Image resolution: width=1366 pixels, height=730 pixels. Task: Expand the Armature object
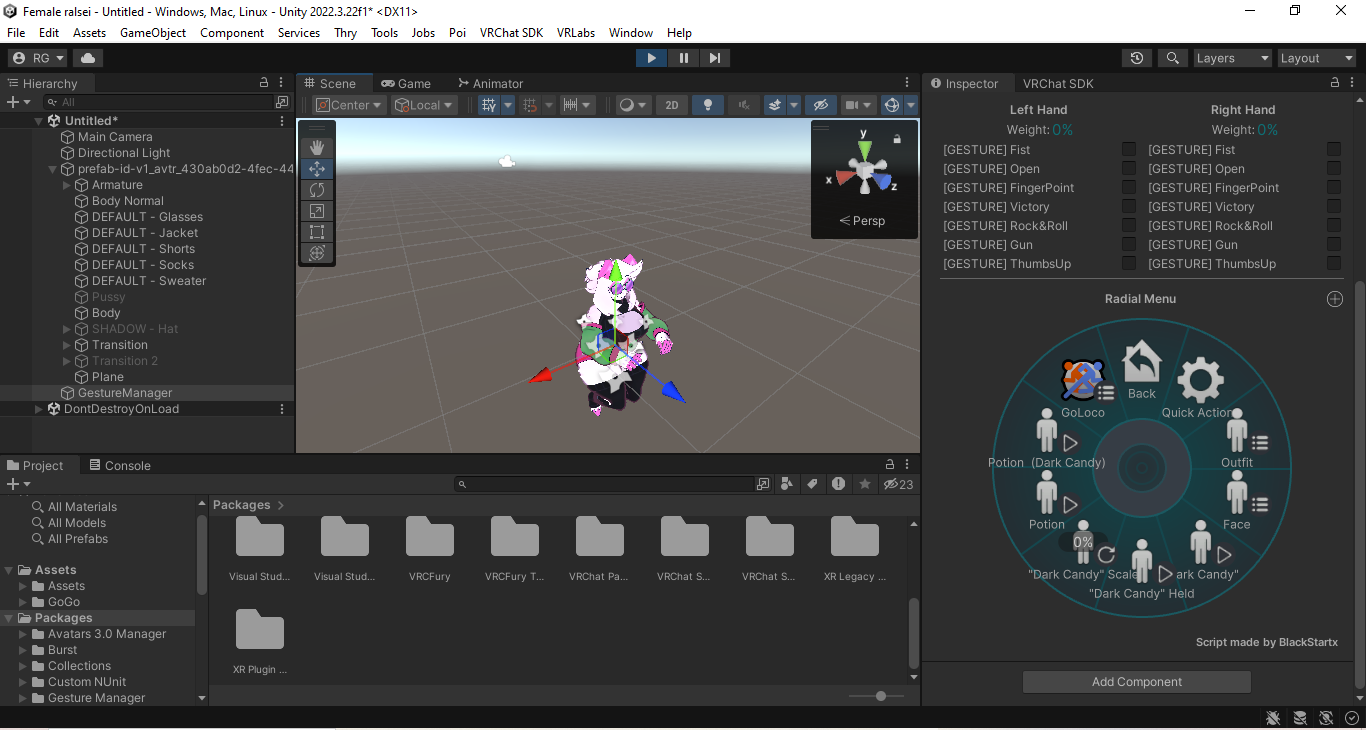tap(67, 185)
